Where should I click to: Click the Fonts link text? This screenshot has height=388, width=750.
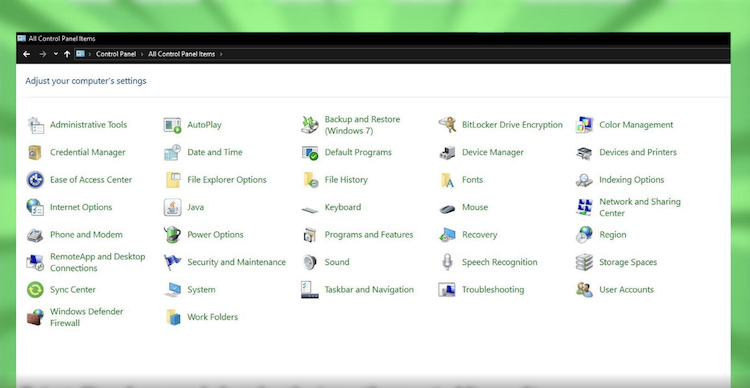pos(472,180)
